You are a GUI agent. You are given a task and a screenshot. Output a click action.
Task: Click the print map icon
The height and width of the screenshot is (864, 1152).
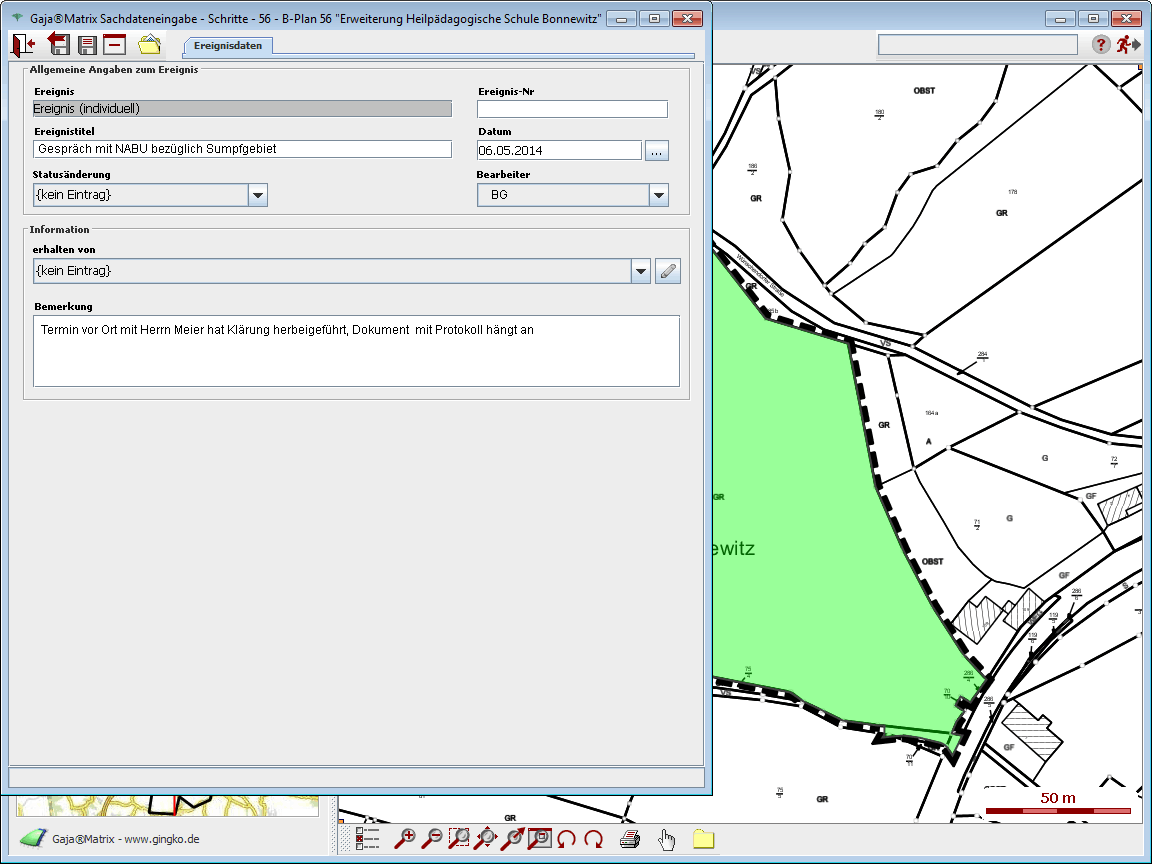pyautogui.click(x=630, y=839)
